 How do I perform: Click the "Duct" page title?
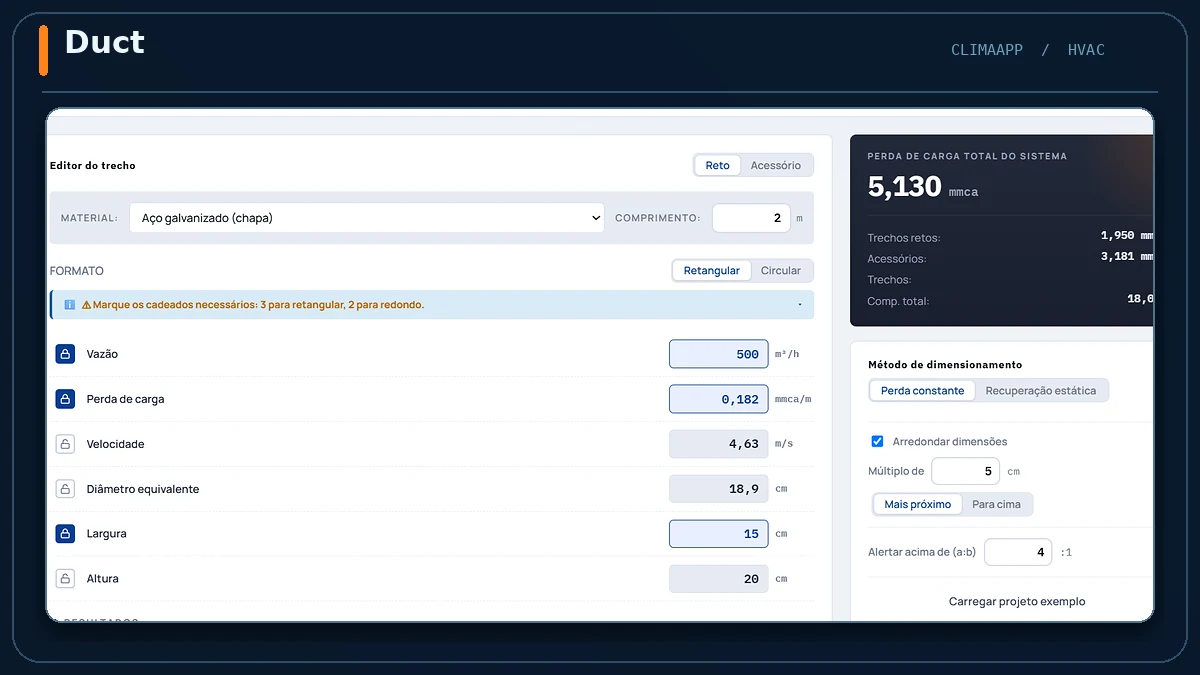105,43
